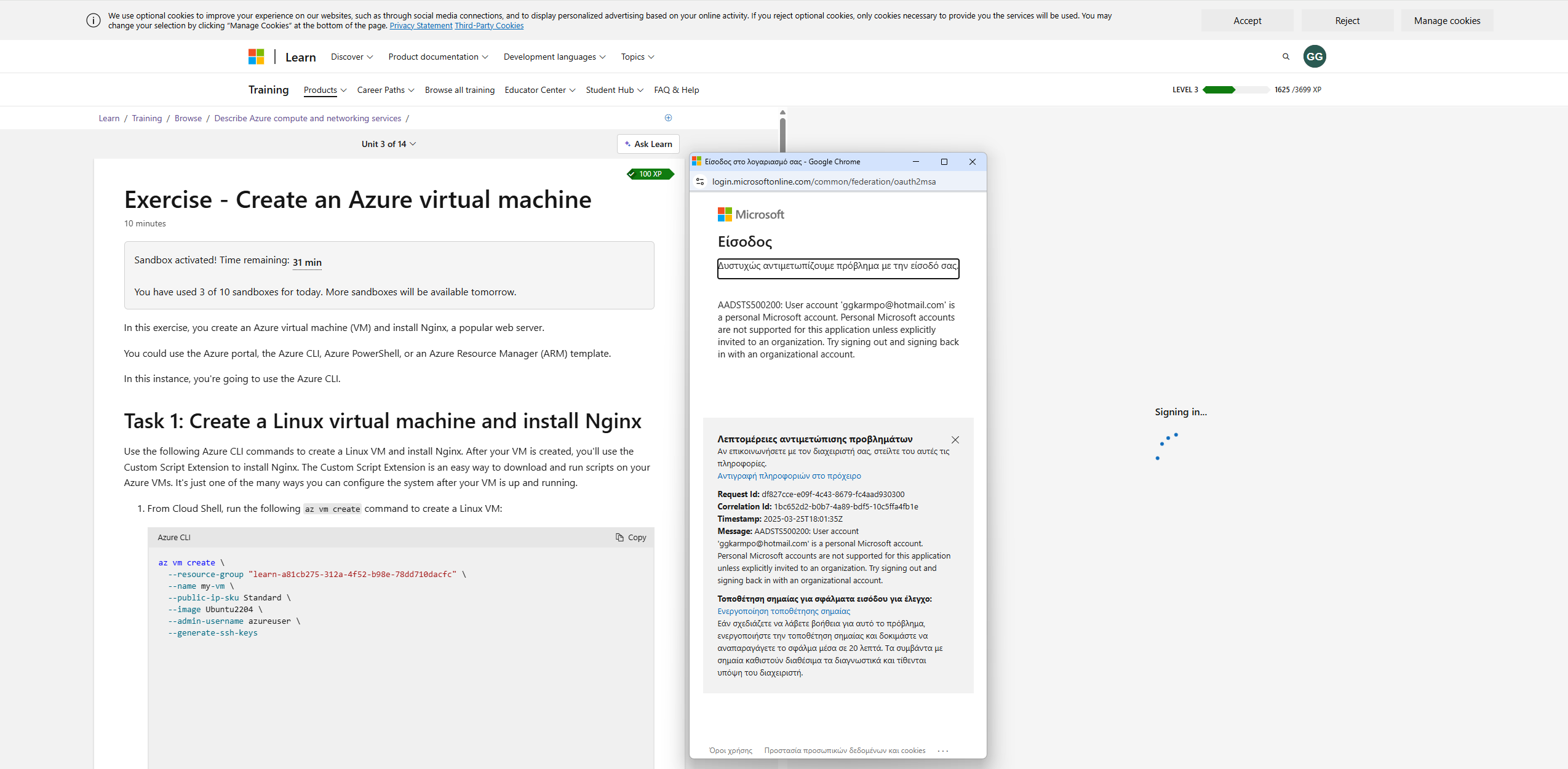Click site information icon in popup address bar
The width and height of the screenshot is (1568, 769).
coord(700,181)
